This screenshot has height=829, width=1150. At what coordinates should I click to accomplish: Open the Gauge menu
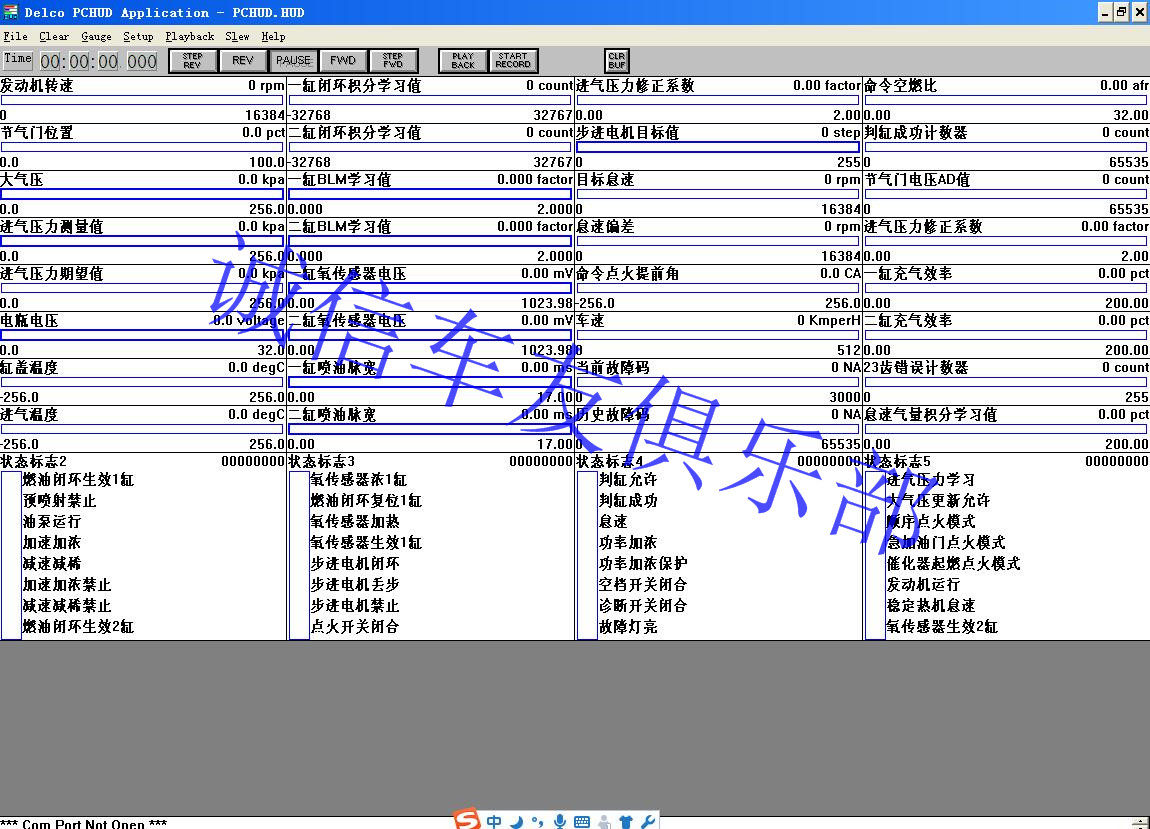tap(96, 36)
